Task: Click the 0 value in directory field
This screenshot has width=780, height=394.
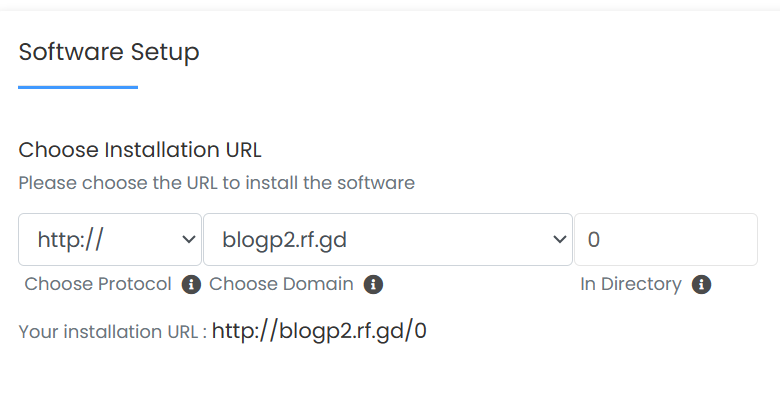Action: tap(593, 240)
